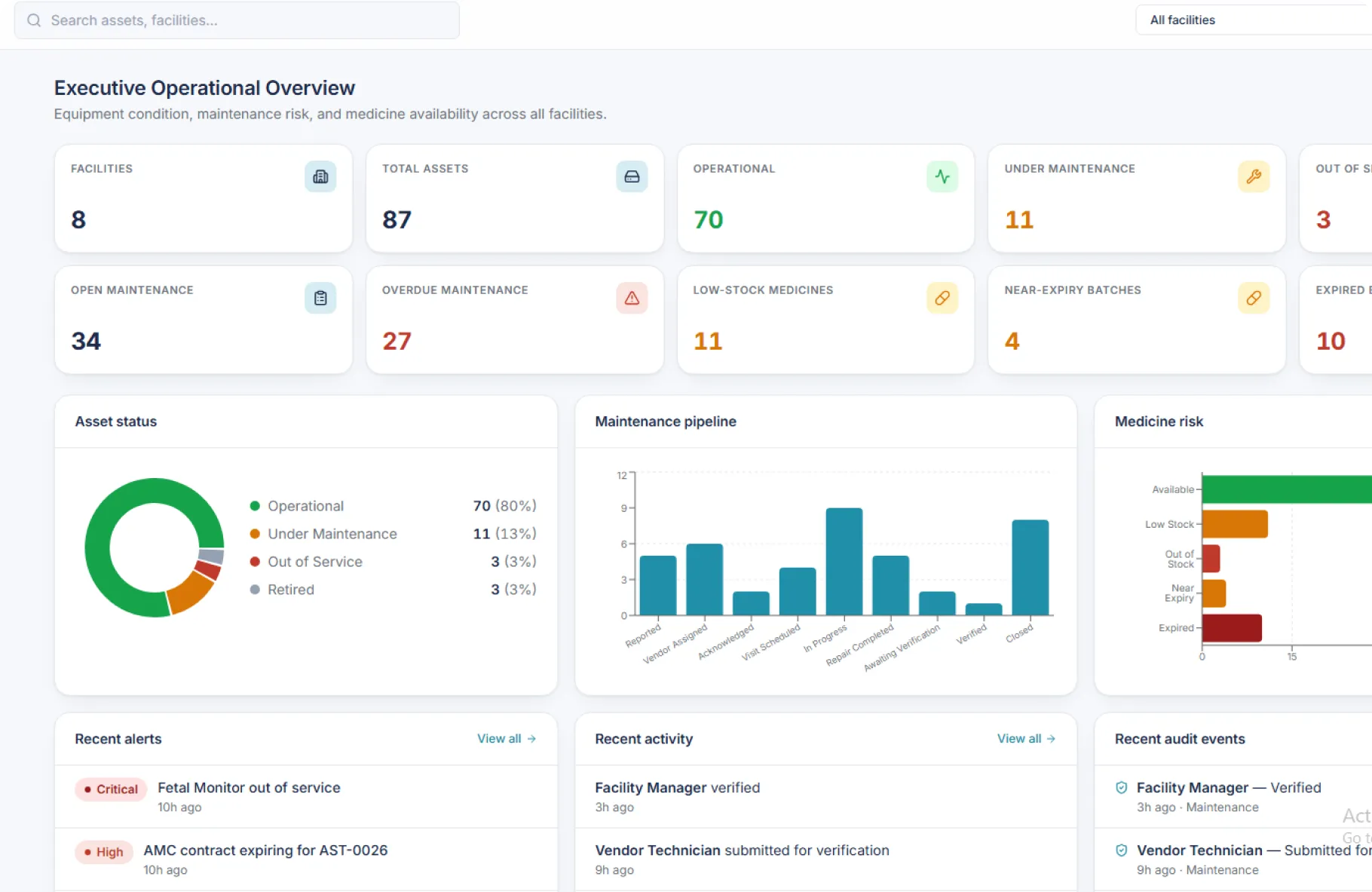Click the Critical alert badge

110,789
